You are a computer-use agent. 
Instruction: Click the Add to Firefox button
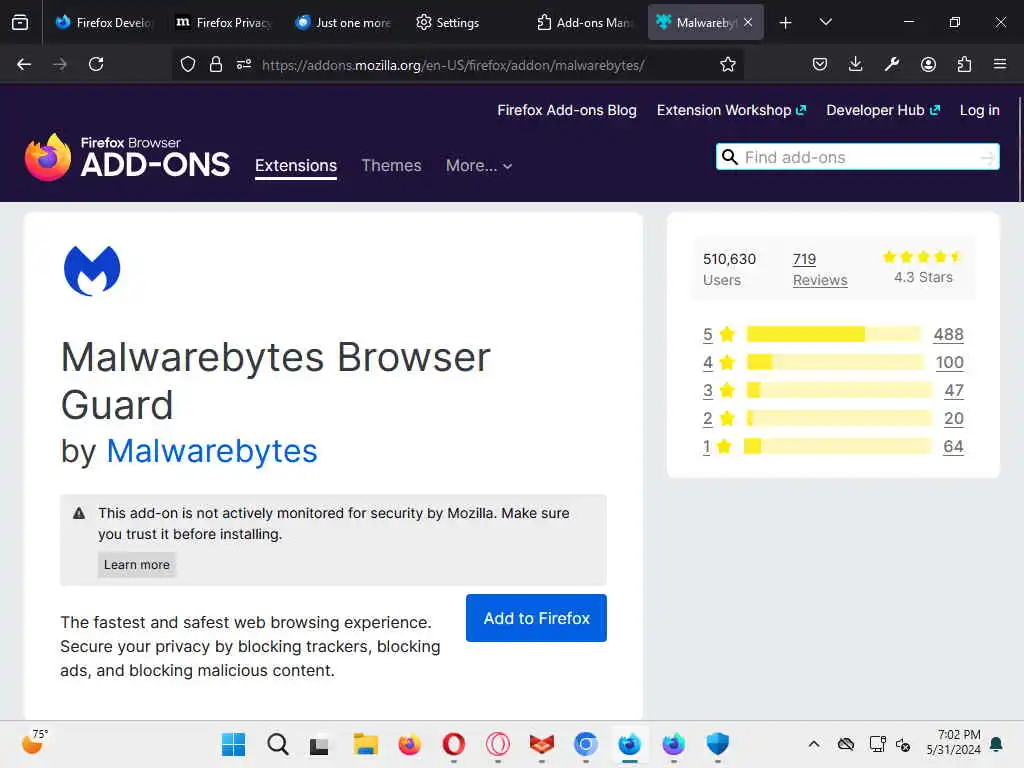coord(536,618)
